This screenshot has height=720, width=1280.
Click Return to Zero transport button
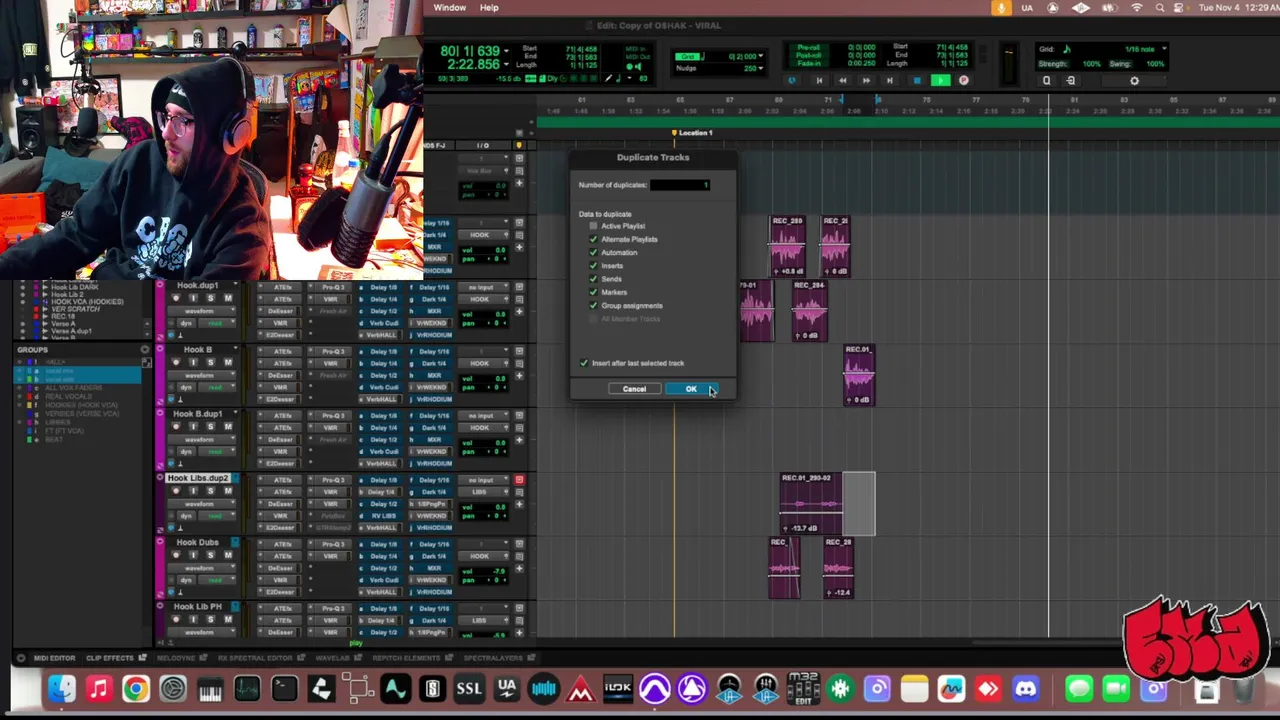coord(818,80)
